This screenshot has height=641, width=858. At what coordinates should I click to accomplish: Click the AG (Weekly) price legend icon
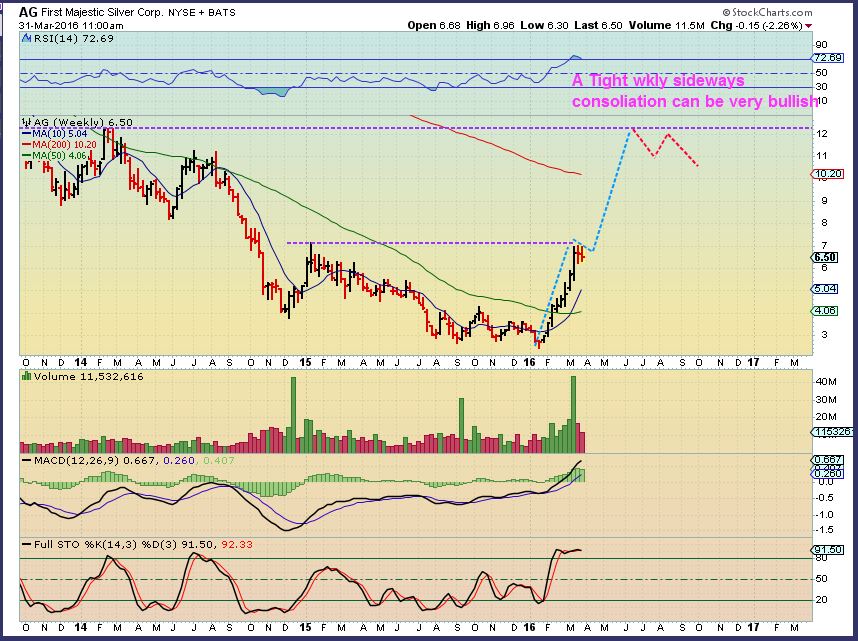tap(27, 122)
